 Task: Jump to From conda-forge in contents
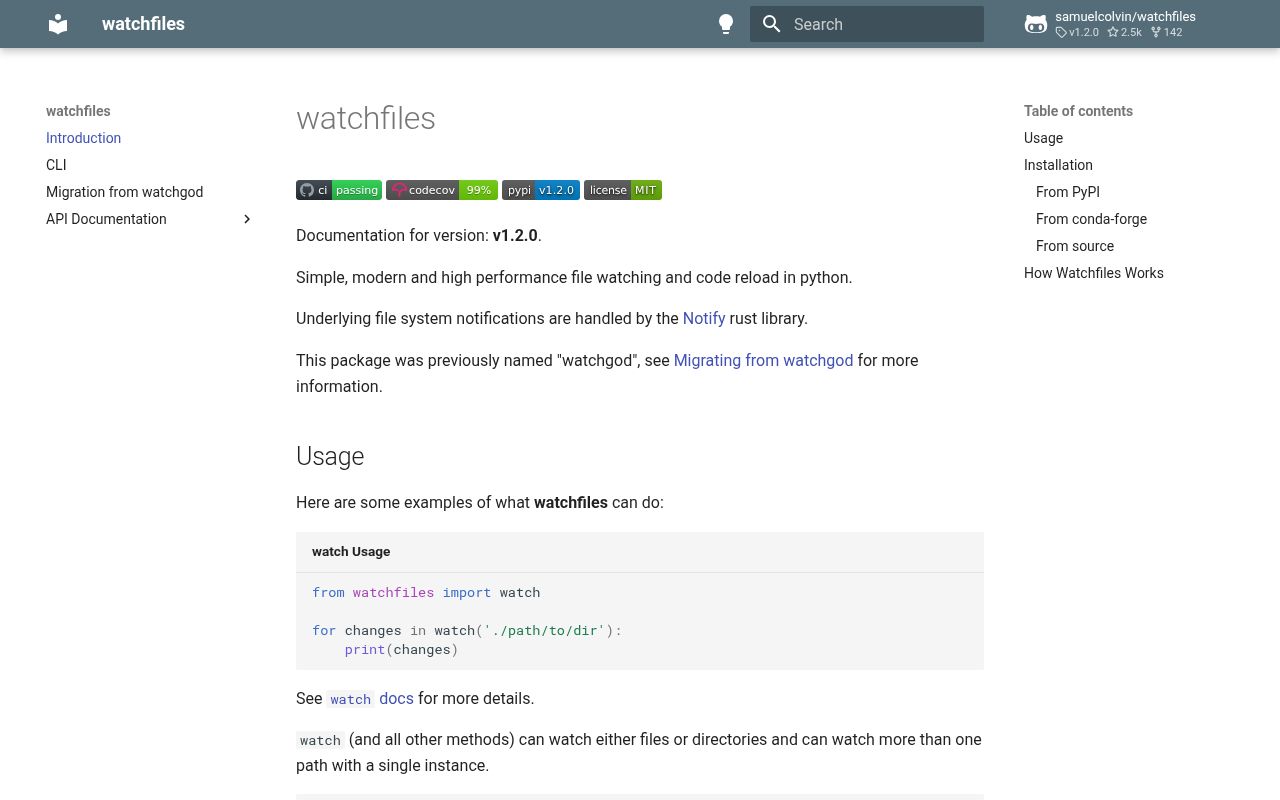(1091, 219)
